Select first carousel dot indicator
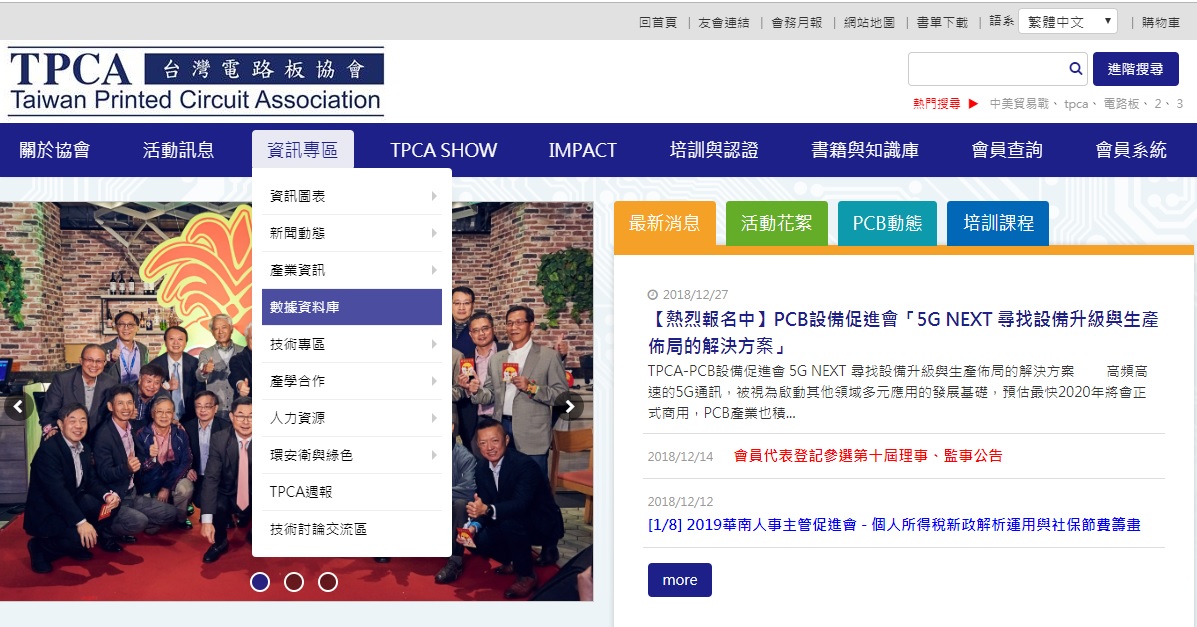Image resolution: width=1197 pixels, height=627 pixels. point(260,582)
